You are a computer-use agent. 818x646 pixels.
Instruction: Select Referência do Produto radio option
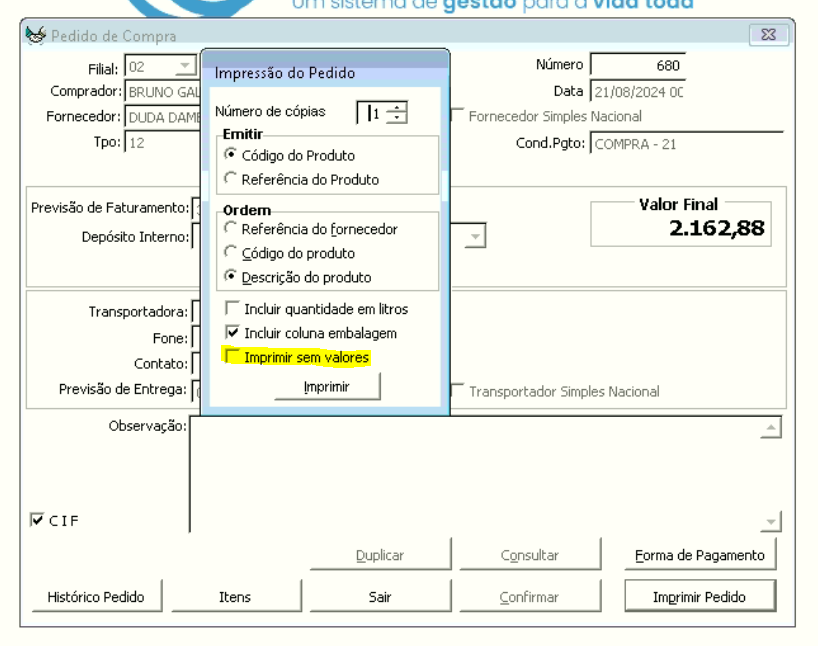pos(232,180)
